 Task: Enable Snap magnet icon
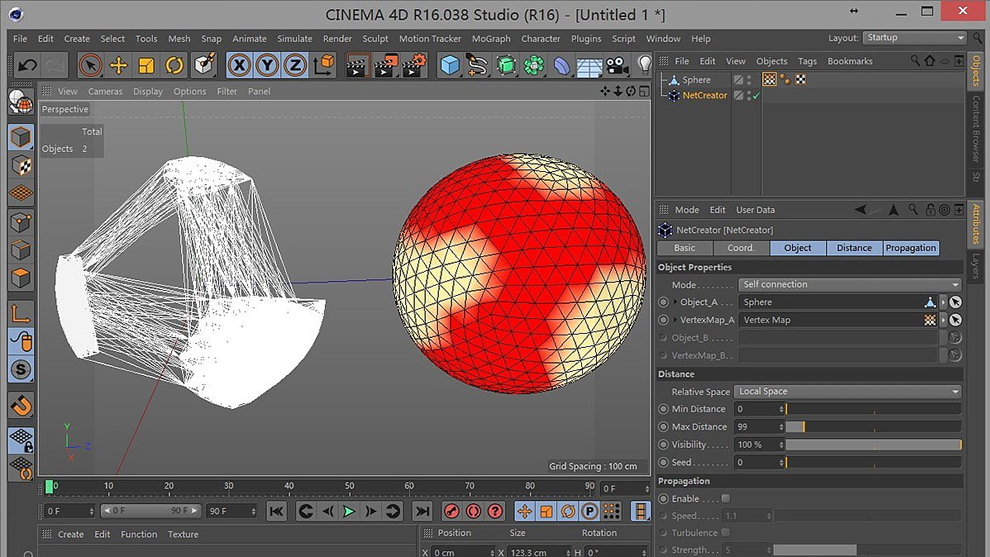tap(21, 405)
